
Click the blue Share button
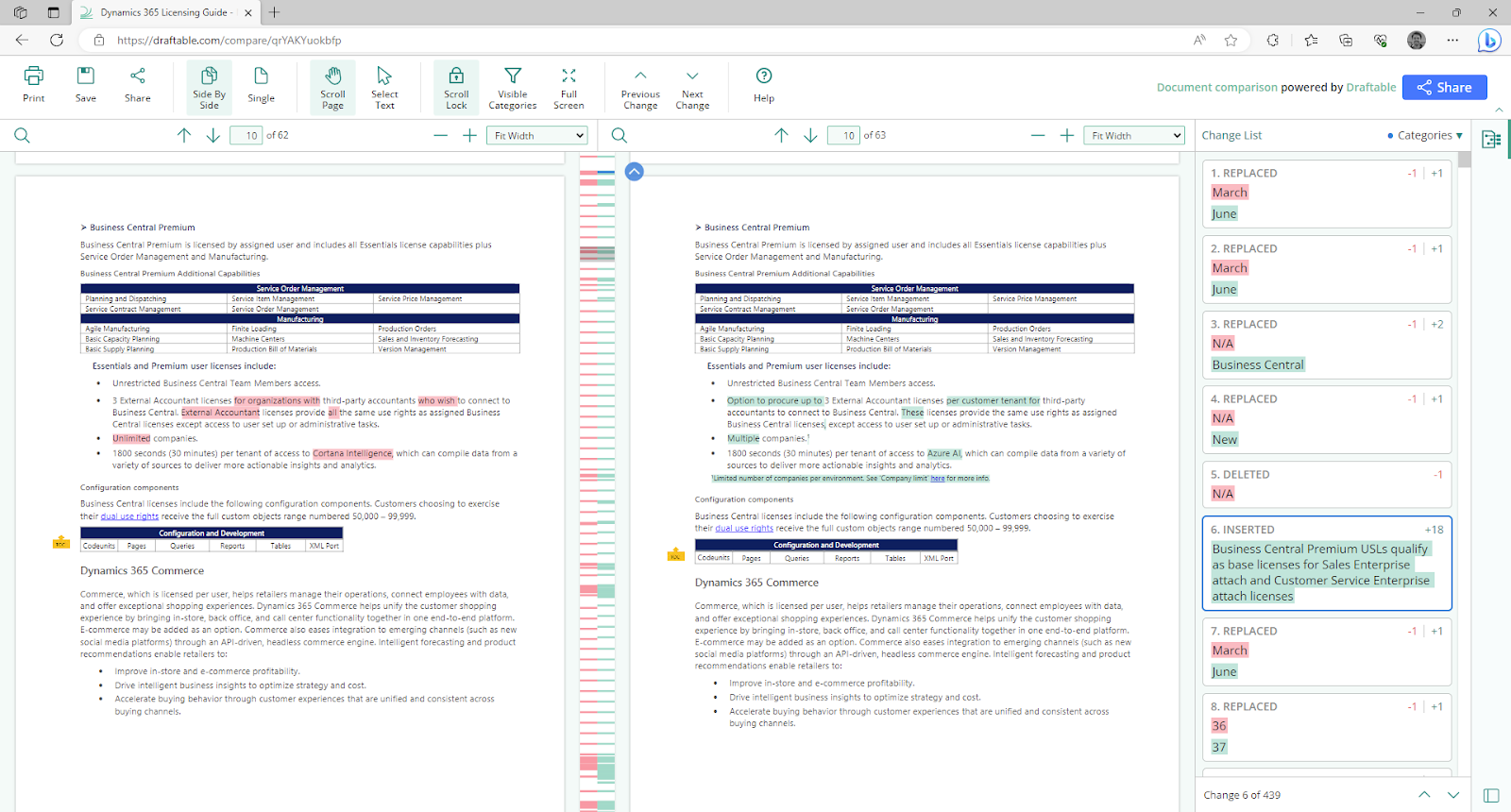(1445, 87)
